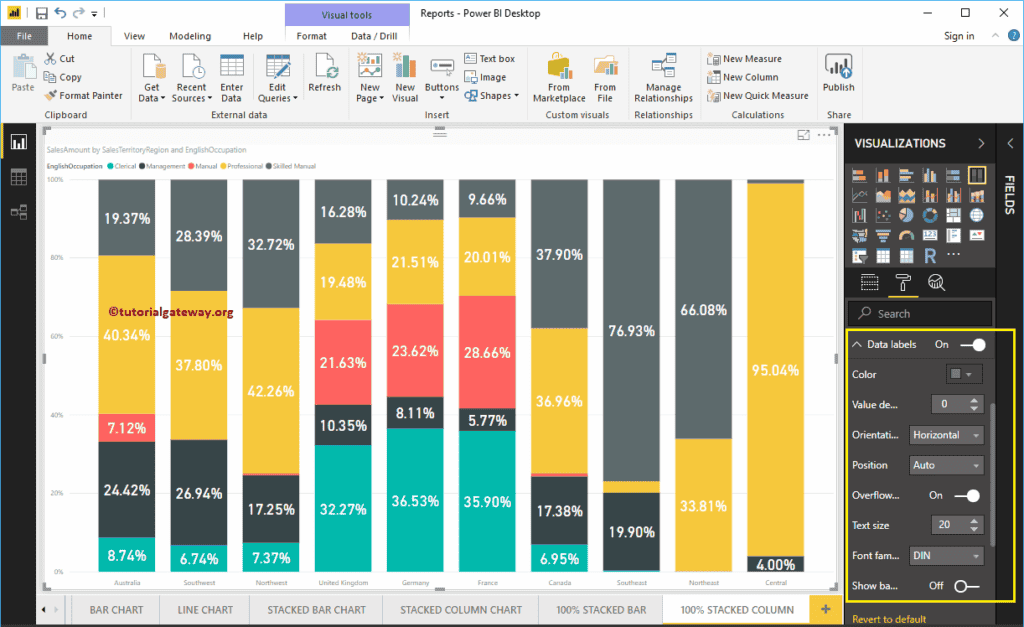This screenshot has height=627, width=1024.
Task: Enable the Show background toggle
Action: point(969,585)
